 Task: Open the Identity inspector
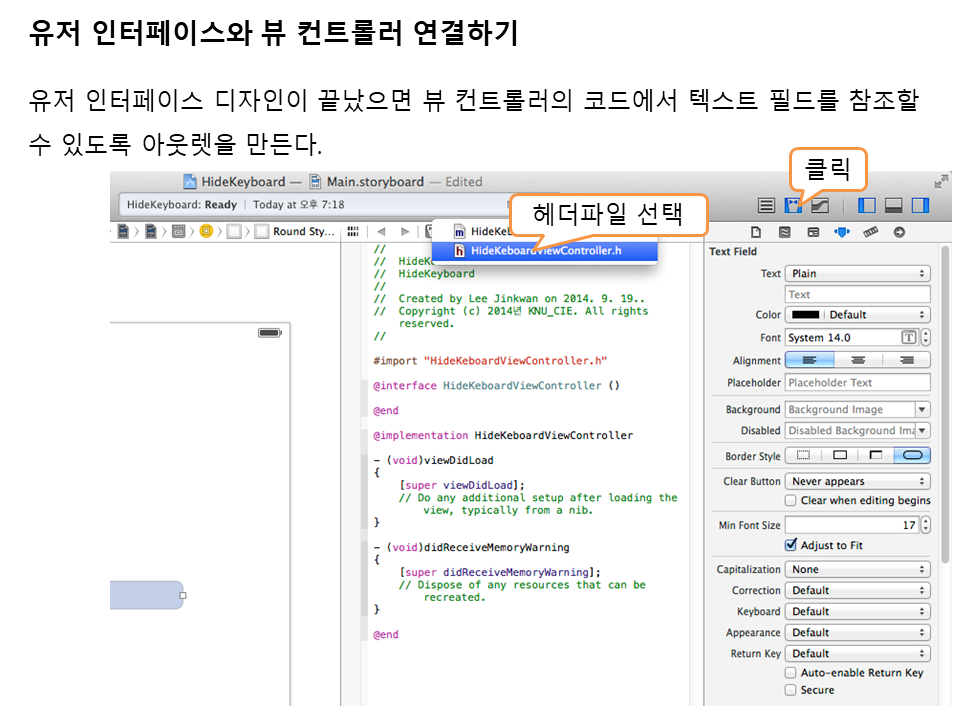coord(813,232)
